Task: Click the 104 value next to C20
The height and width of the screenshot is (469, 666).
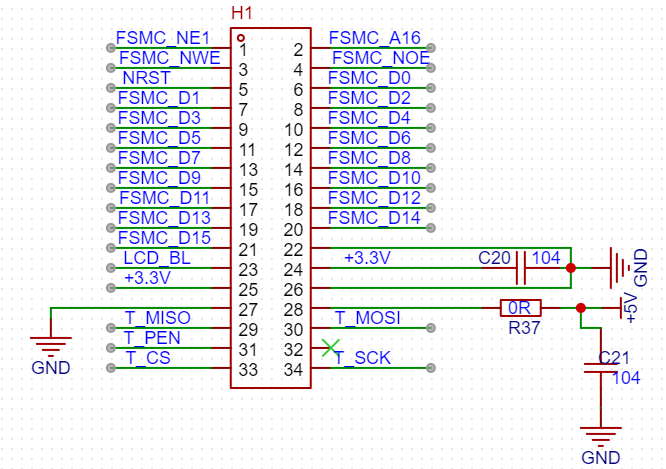Action: [x=546, y=257]
